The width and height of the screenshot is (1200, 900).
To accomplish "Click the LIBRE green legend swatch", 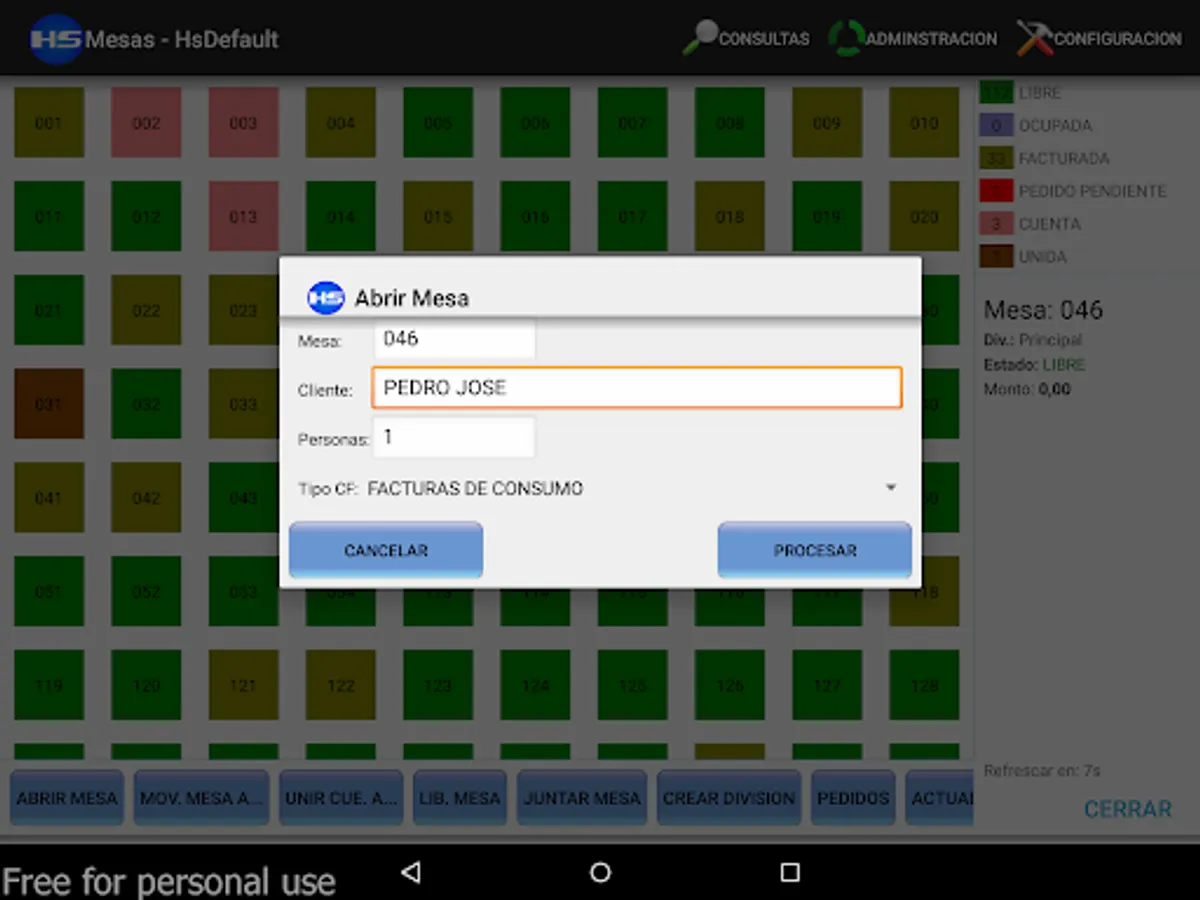I will 996,93.
